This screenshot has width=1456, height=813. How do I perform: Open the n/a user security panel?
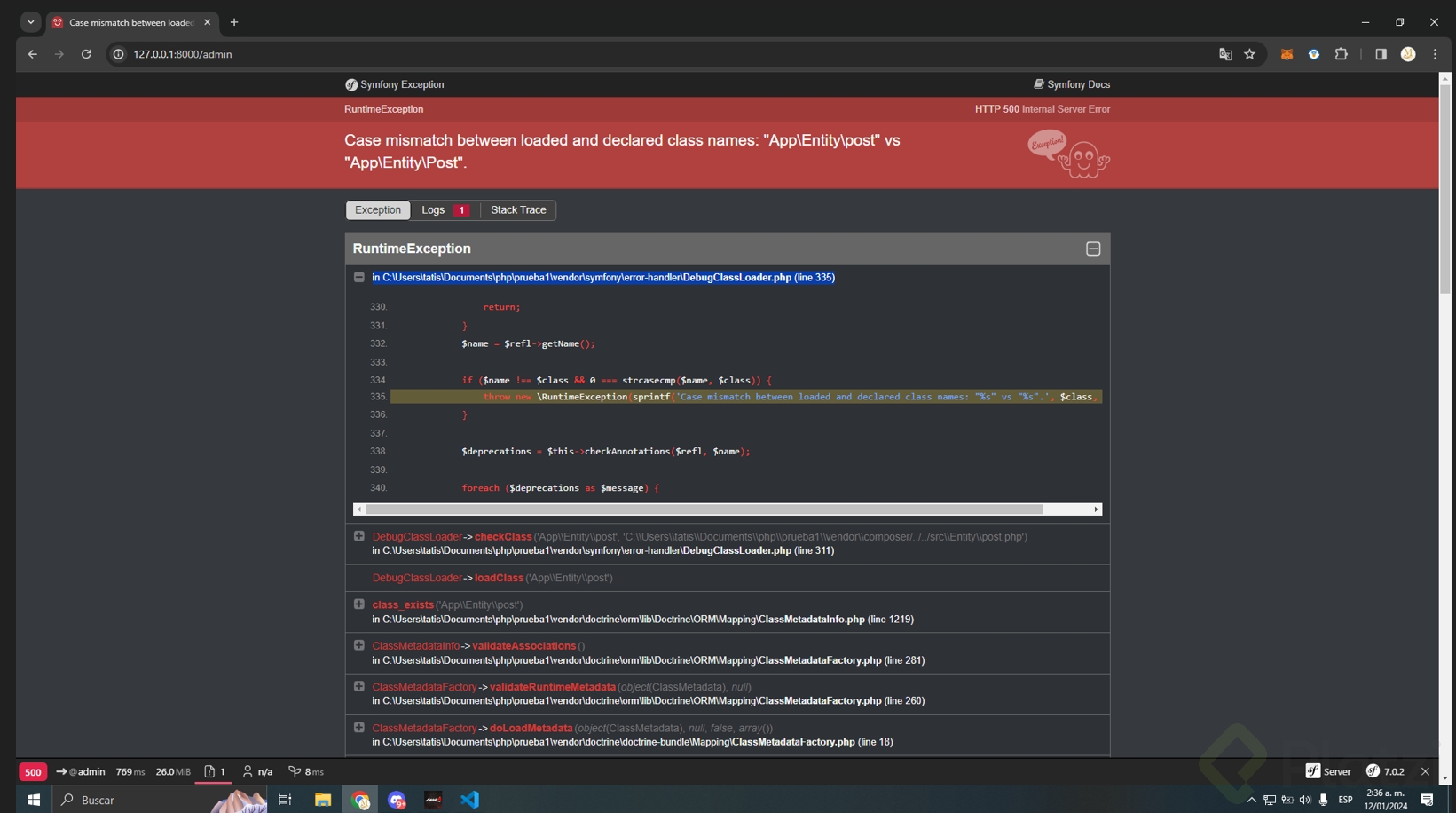(x=257, y=772)
